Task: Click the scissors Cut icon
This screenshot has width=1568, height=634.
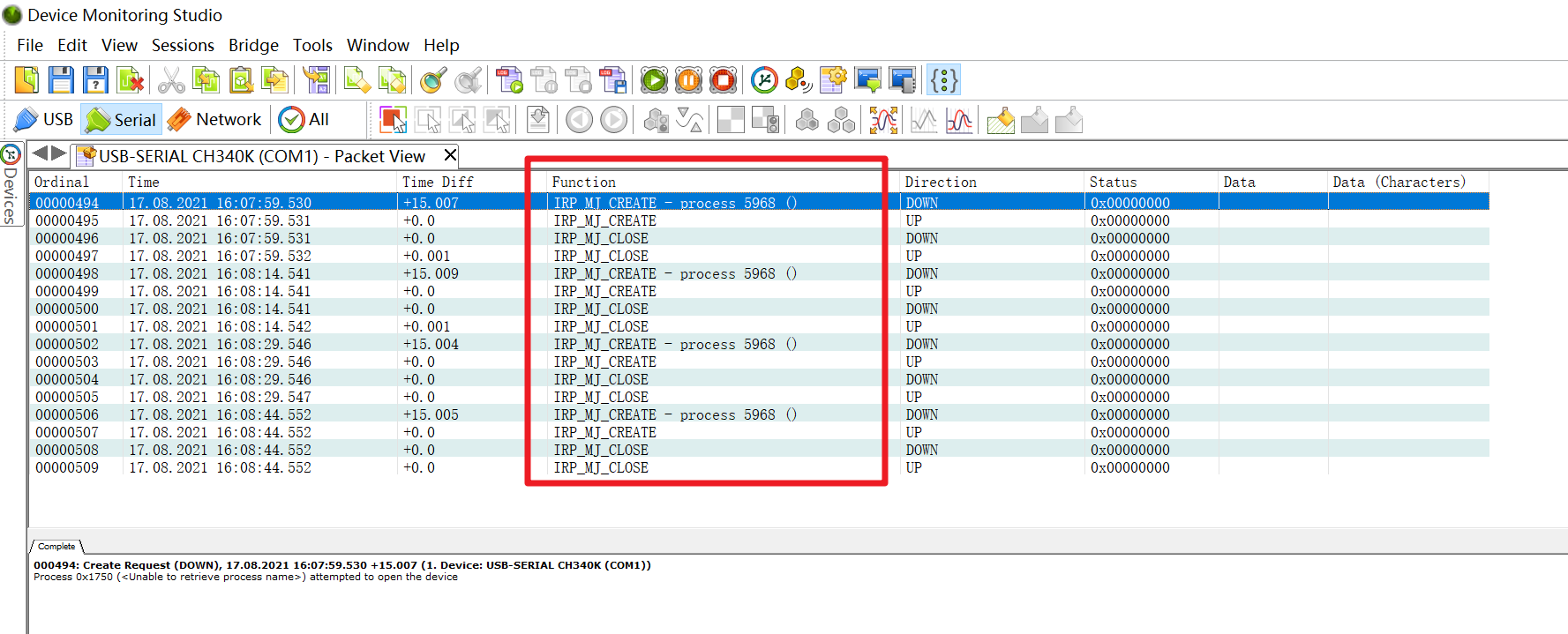Action: (x=171, y=80)
